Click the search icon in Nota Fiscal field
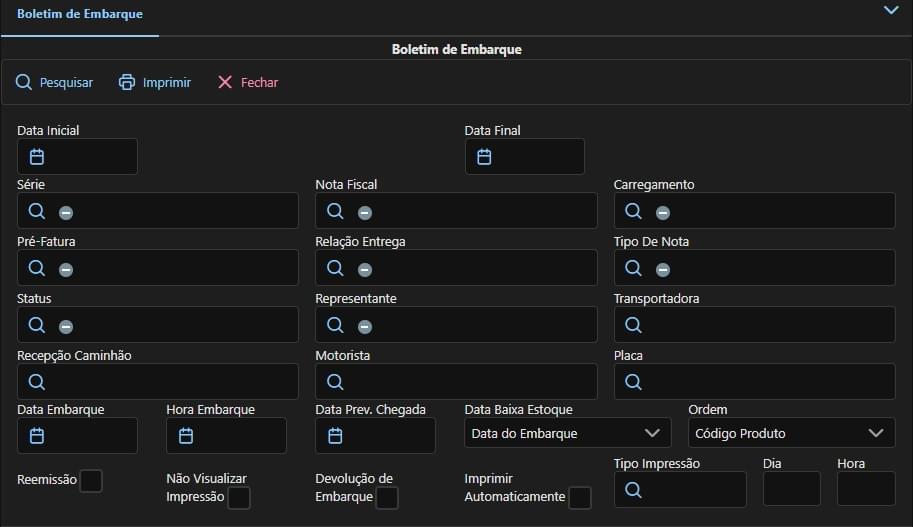 click(336, 211)
